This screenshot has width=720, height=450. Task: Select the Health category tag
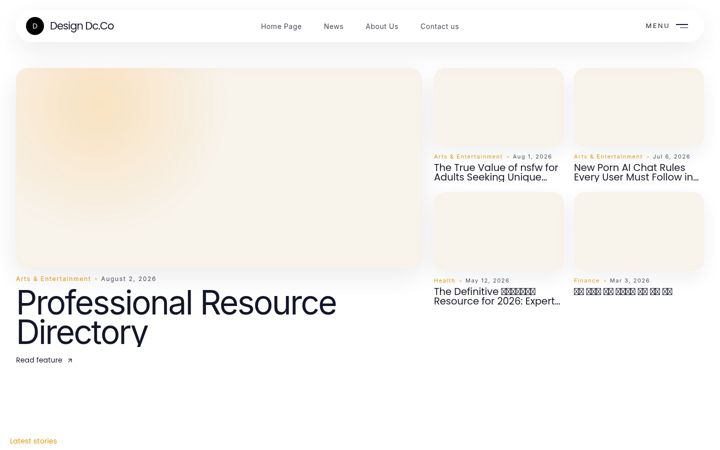(444, 281)
